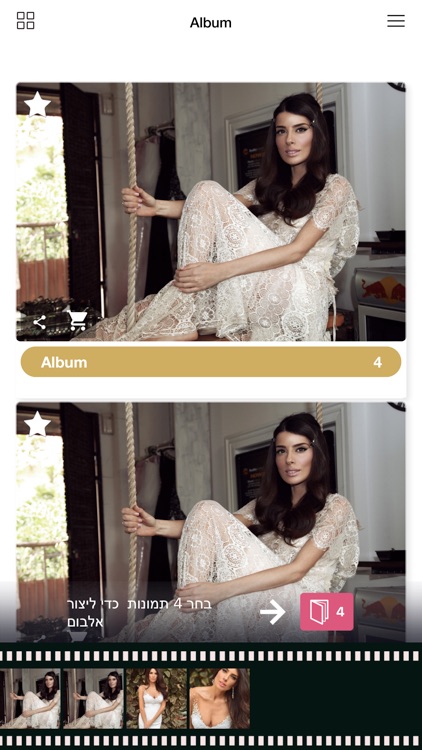
Task: Tap the pink album book icon
Action: click(x=319, y=612)
